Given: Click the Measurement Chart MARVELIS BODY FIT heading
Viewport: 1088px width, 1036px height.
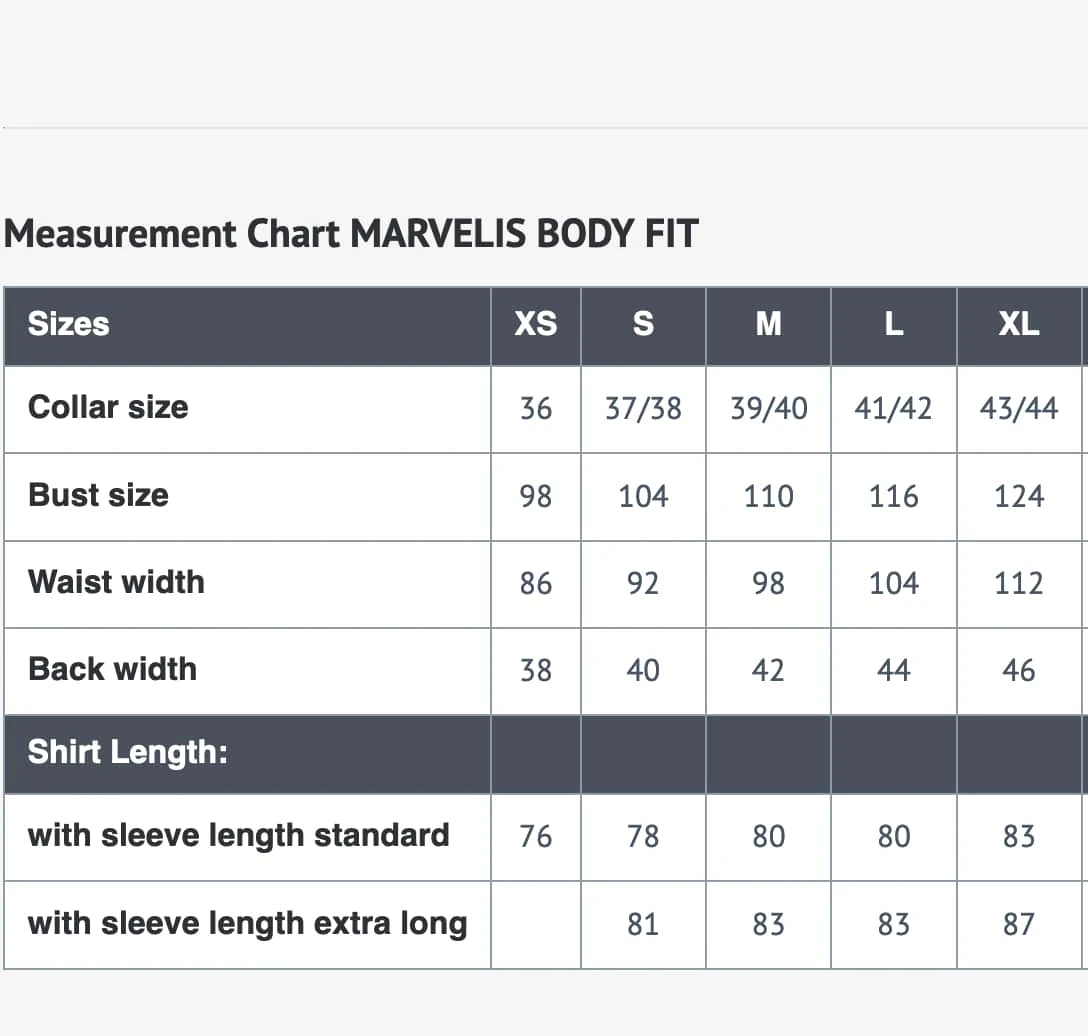Looking at the screenshot, I should tap(351, 234).
